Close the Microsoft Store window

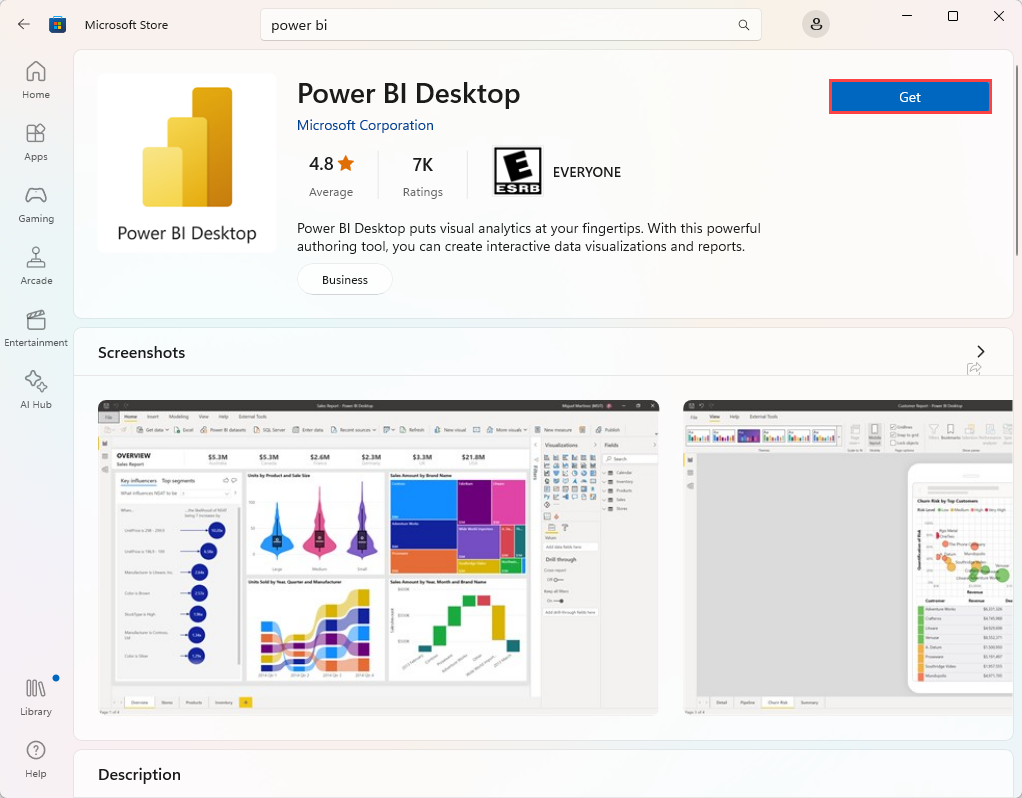tap(999, 16)
